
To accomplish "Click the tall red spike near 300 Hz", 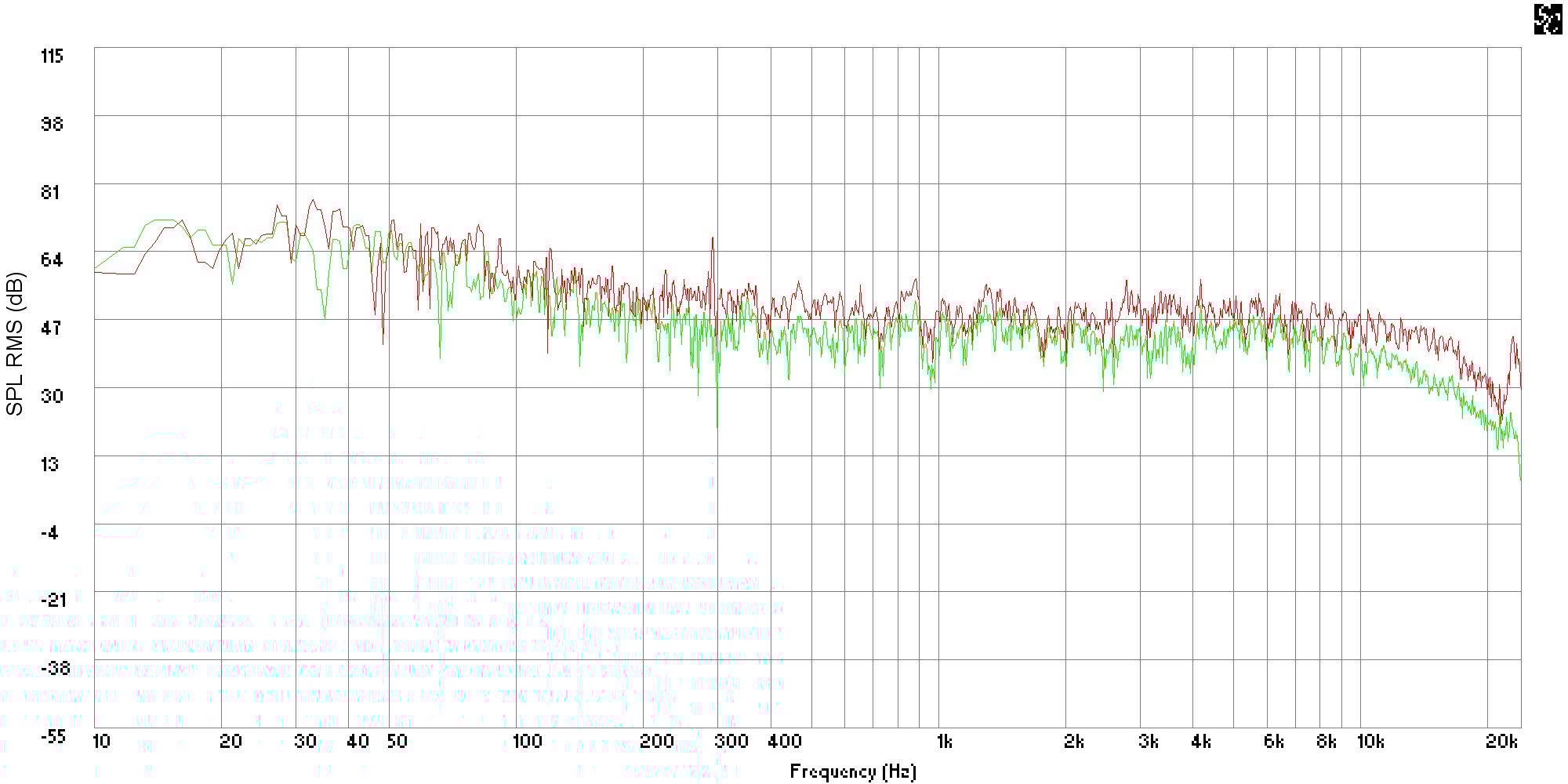I will click(x=713, y=239).
